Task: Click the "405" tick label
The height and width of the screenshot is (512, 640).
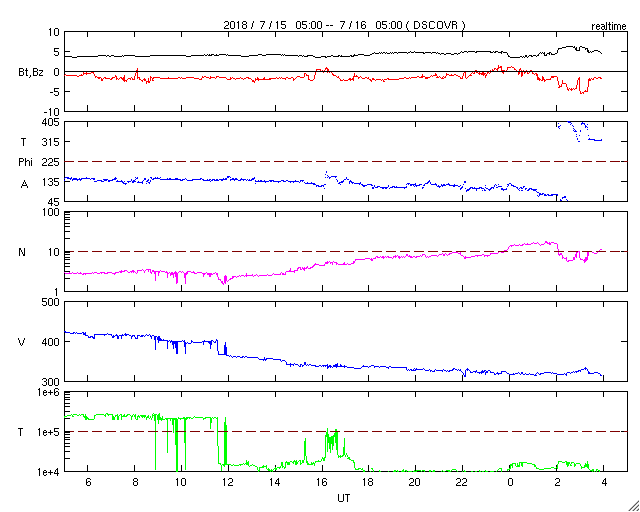Action: coord(51,122)
